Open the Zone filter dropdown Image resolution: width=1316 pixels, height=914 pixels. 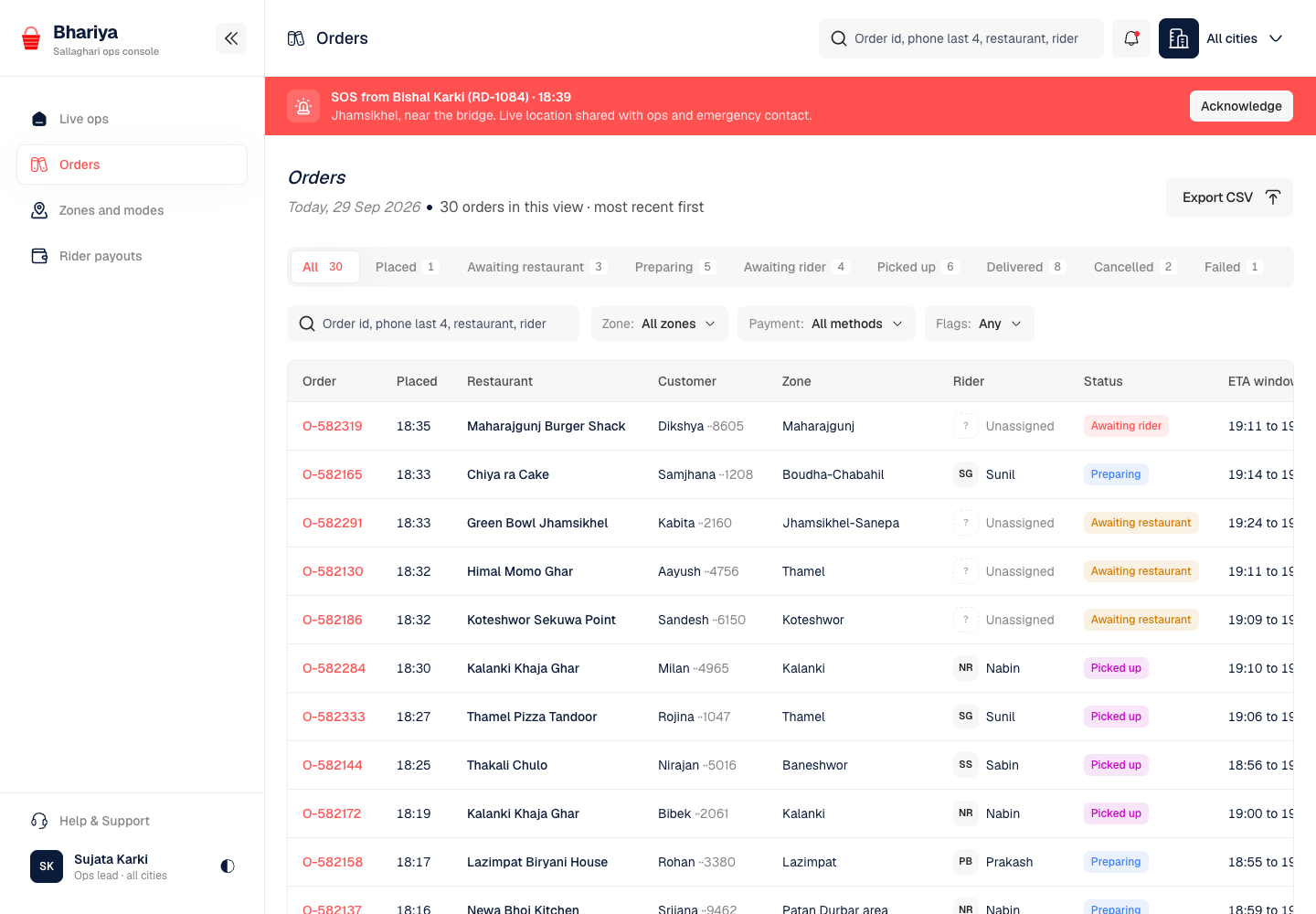click(660, 324)
